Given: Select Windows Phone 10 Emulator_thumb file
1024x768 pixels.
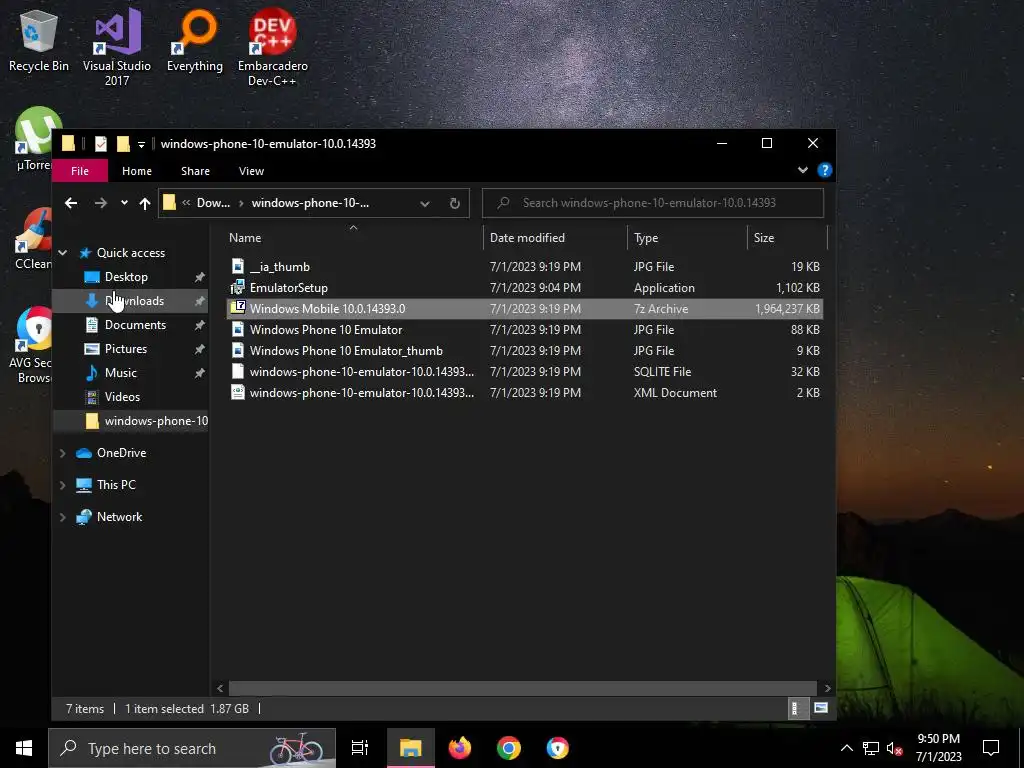Looking at the screenshot, I should click(524, 351).
